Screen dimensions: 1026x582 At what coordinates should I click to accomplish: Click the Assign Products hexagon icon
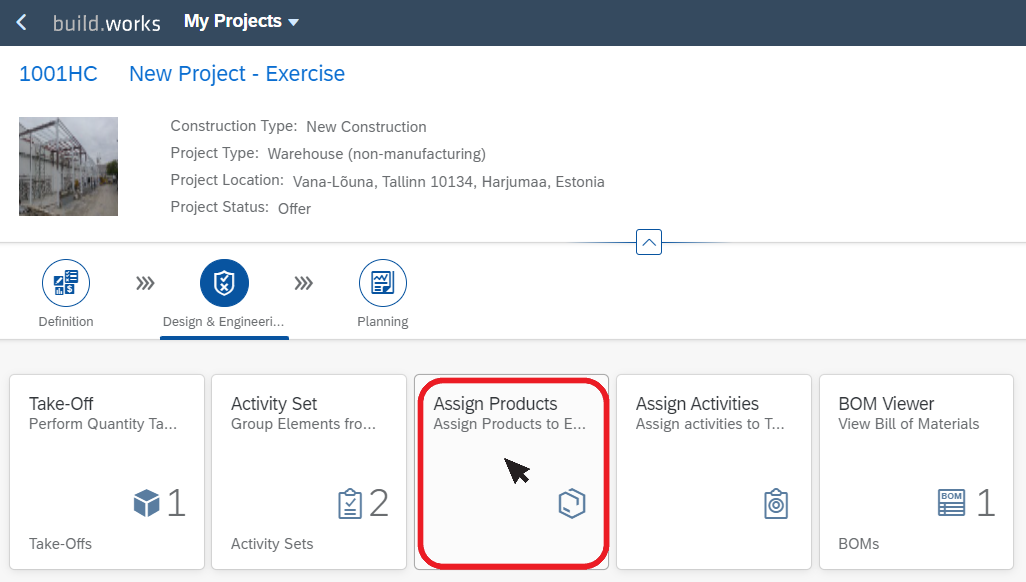coord(572,503)
